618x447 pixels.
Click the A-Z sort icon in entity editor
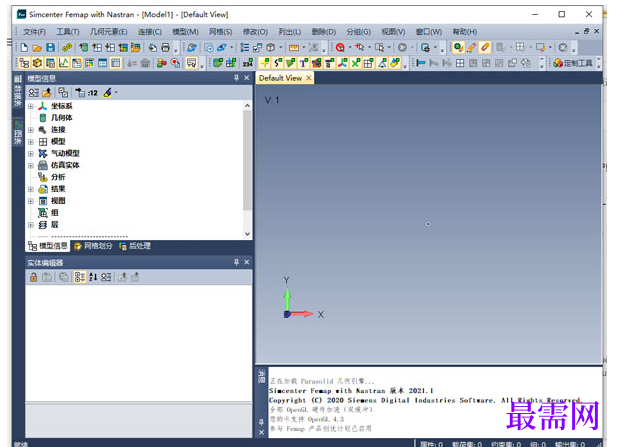coord(93,277)
